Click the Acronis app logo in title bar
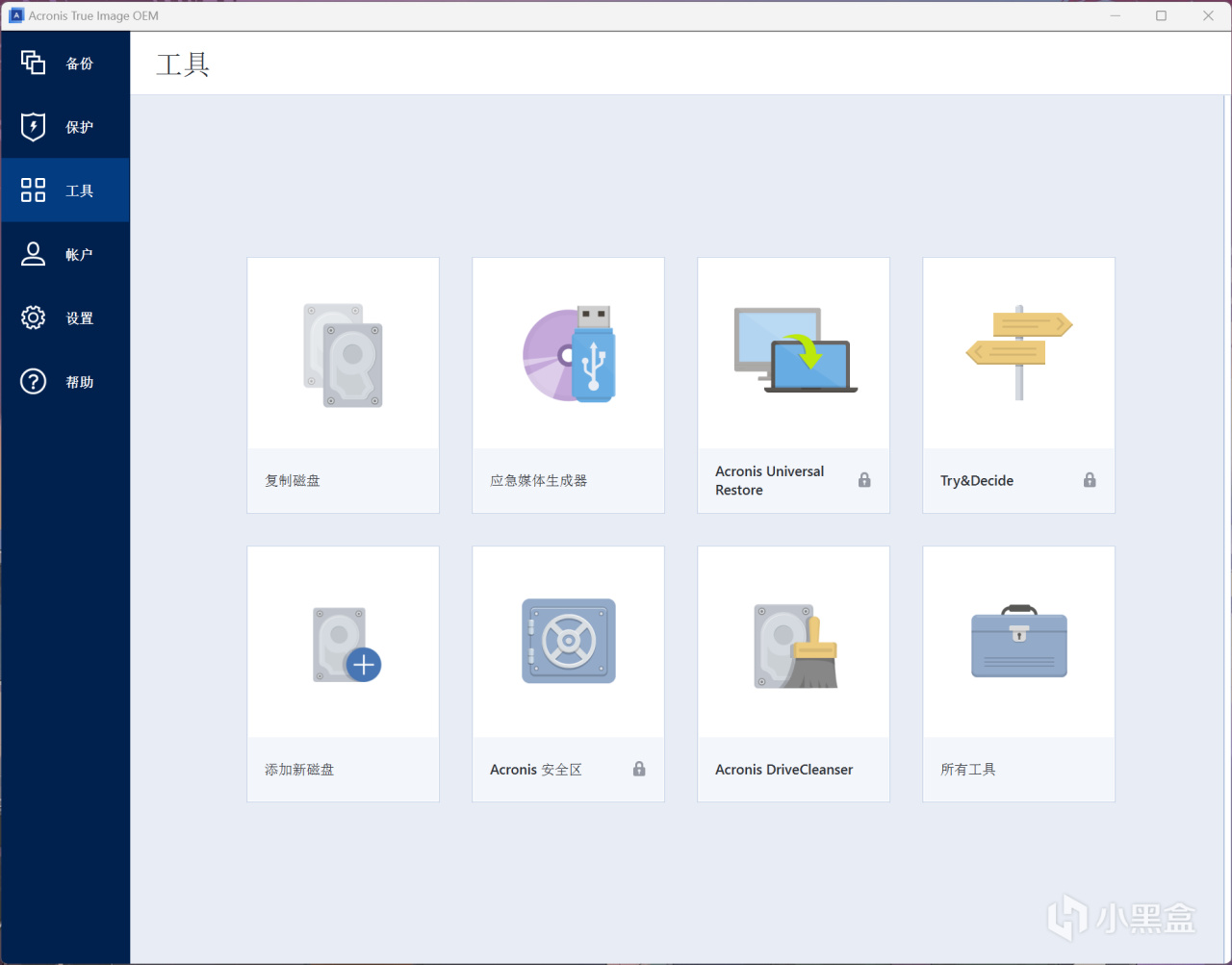The width and height of the screenshot is (1232, 965). (x=16, y=15)
